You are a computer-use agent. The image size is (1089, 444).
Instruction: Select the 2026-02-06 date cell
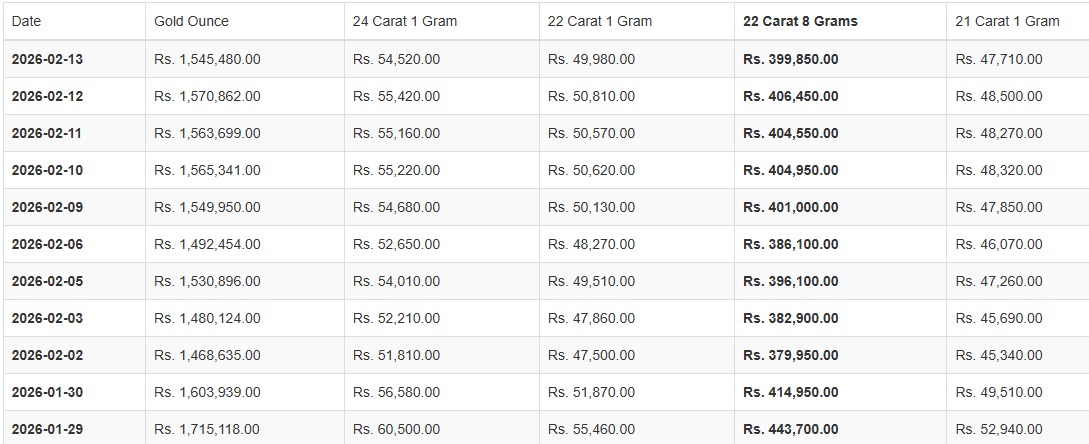47,244
